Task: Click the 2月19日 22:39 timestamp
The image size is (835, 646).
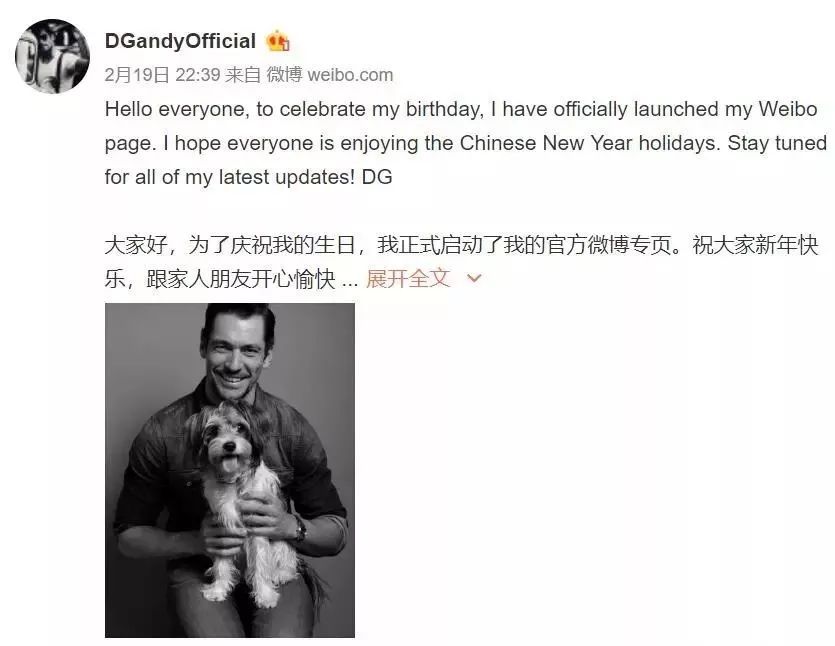Action: [x=162, y=75]
